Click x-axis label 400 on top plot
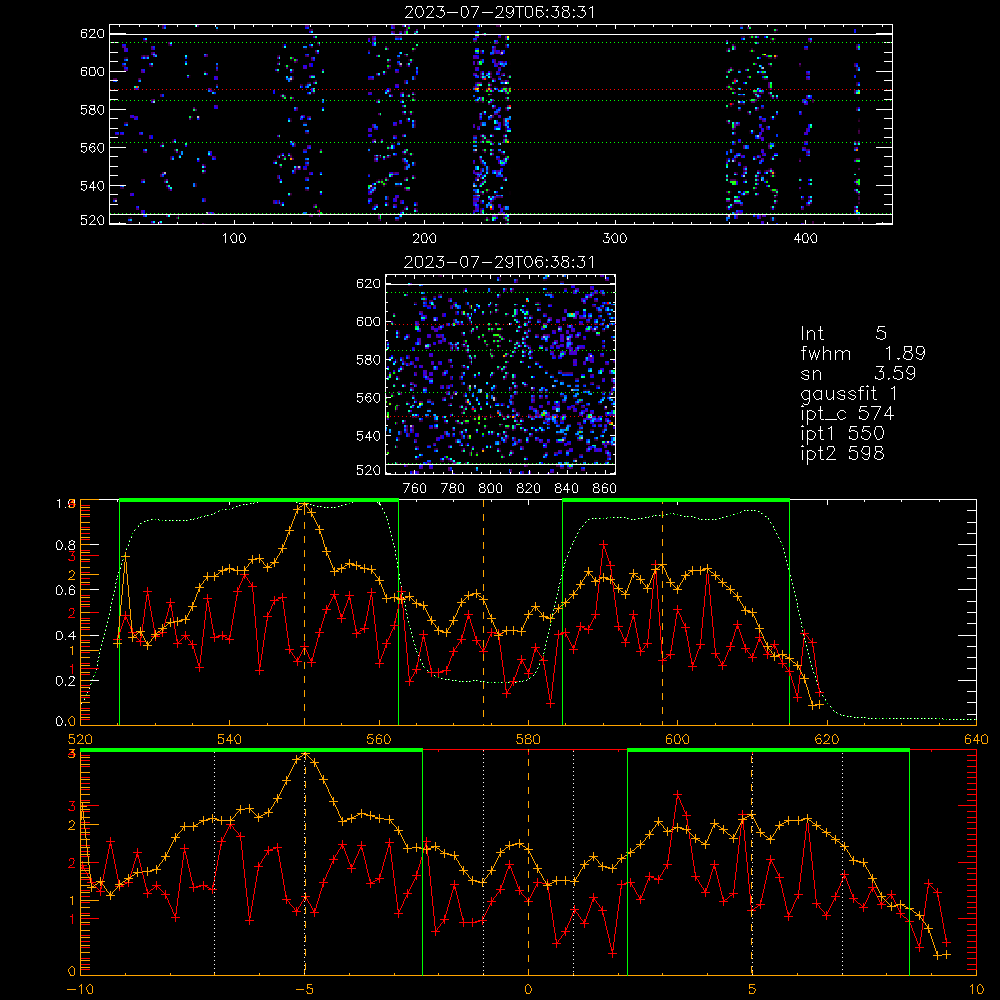1000x1000 pixels. tap(805, 238)
